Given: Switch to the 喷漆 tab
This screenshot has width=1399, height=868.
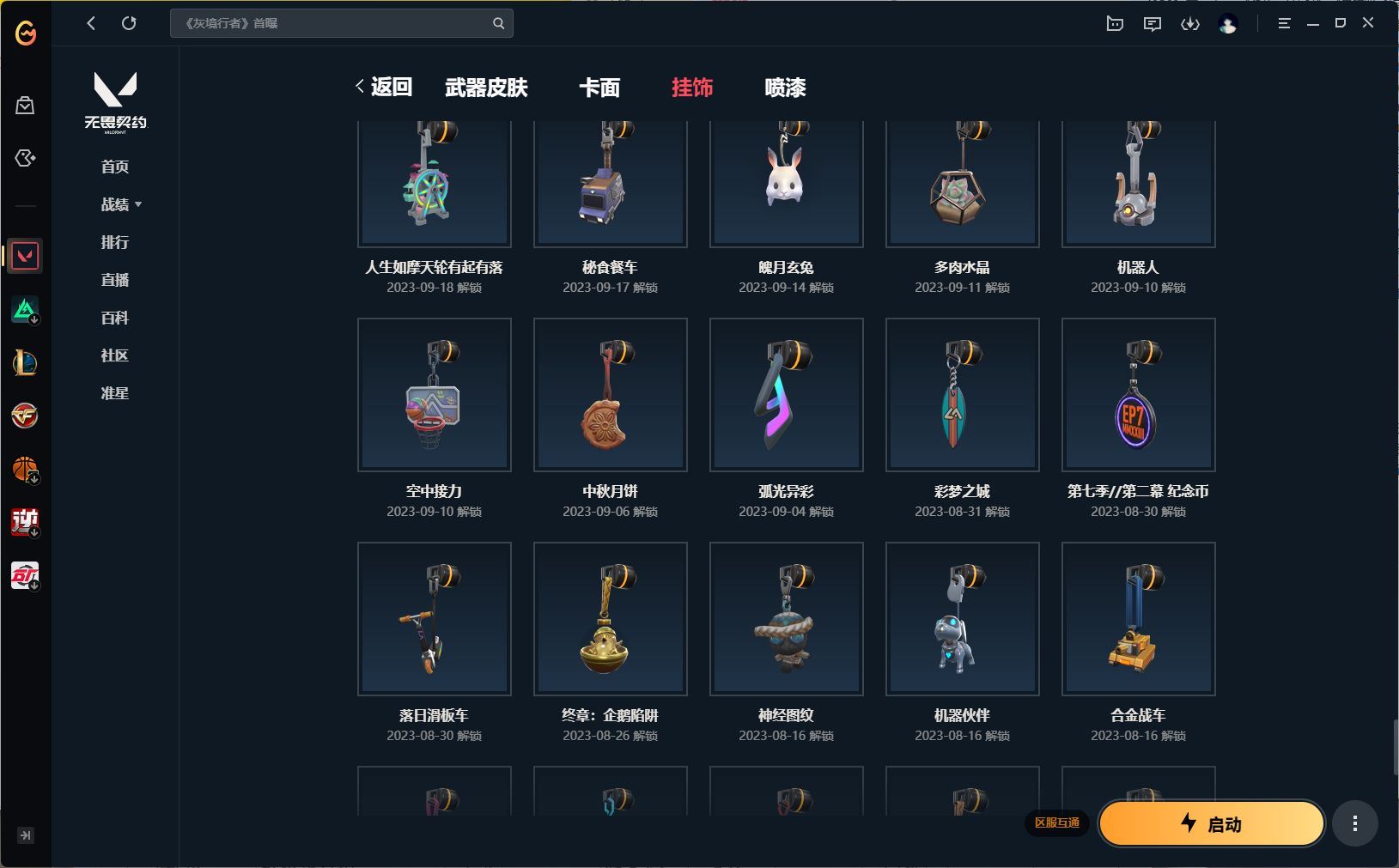Looking at the screenshot, I should click(785, 88).
